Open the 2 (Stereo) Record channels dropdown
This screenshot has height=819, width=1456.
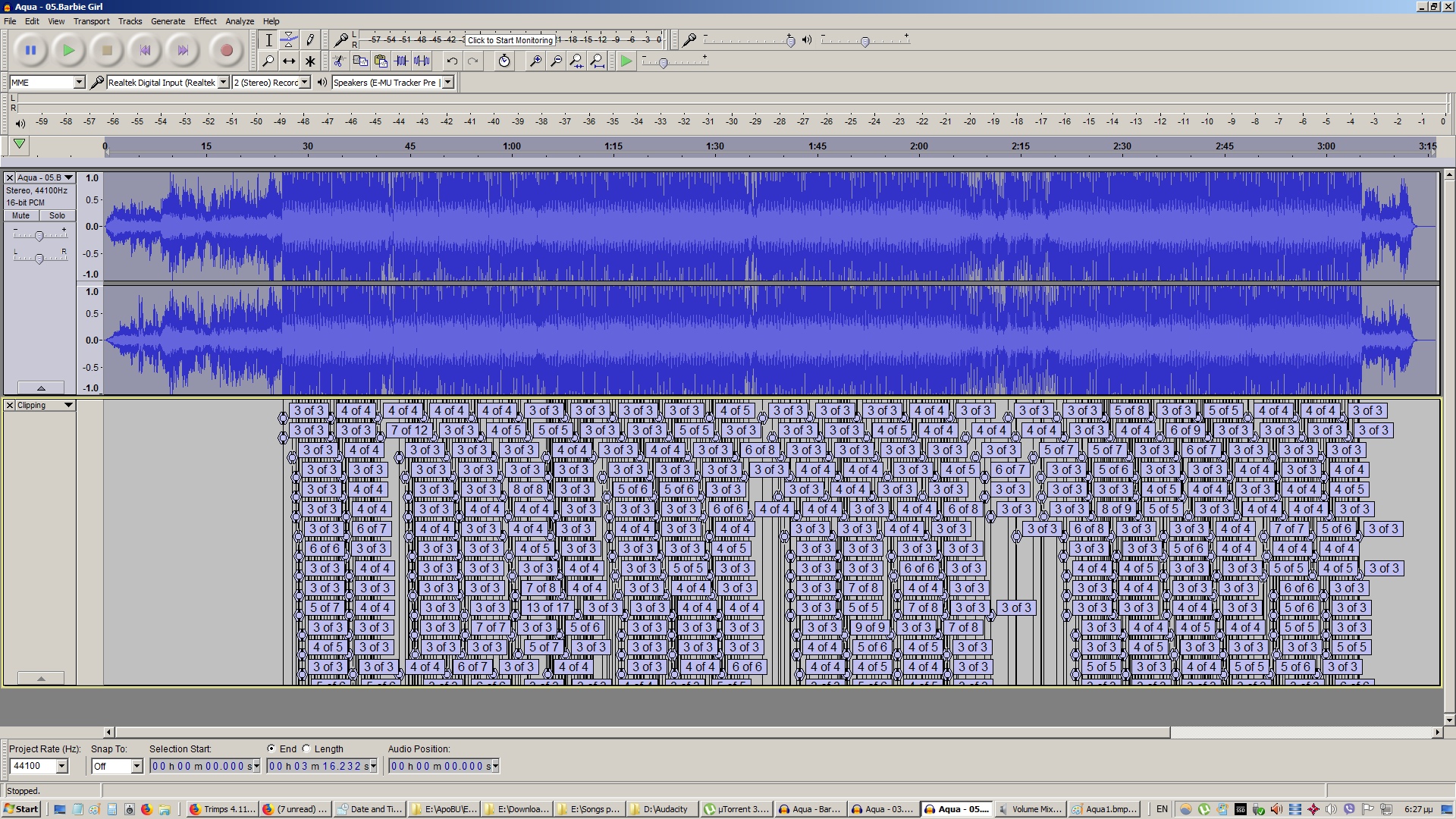click(x=305, y=82)
